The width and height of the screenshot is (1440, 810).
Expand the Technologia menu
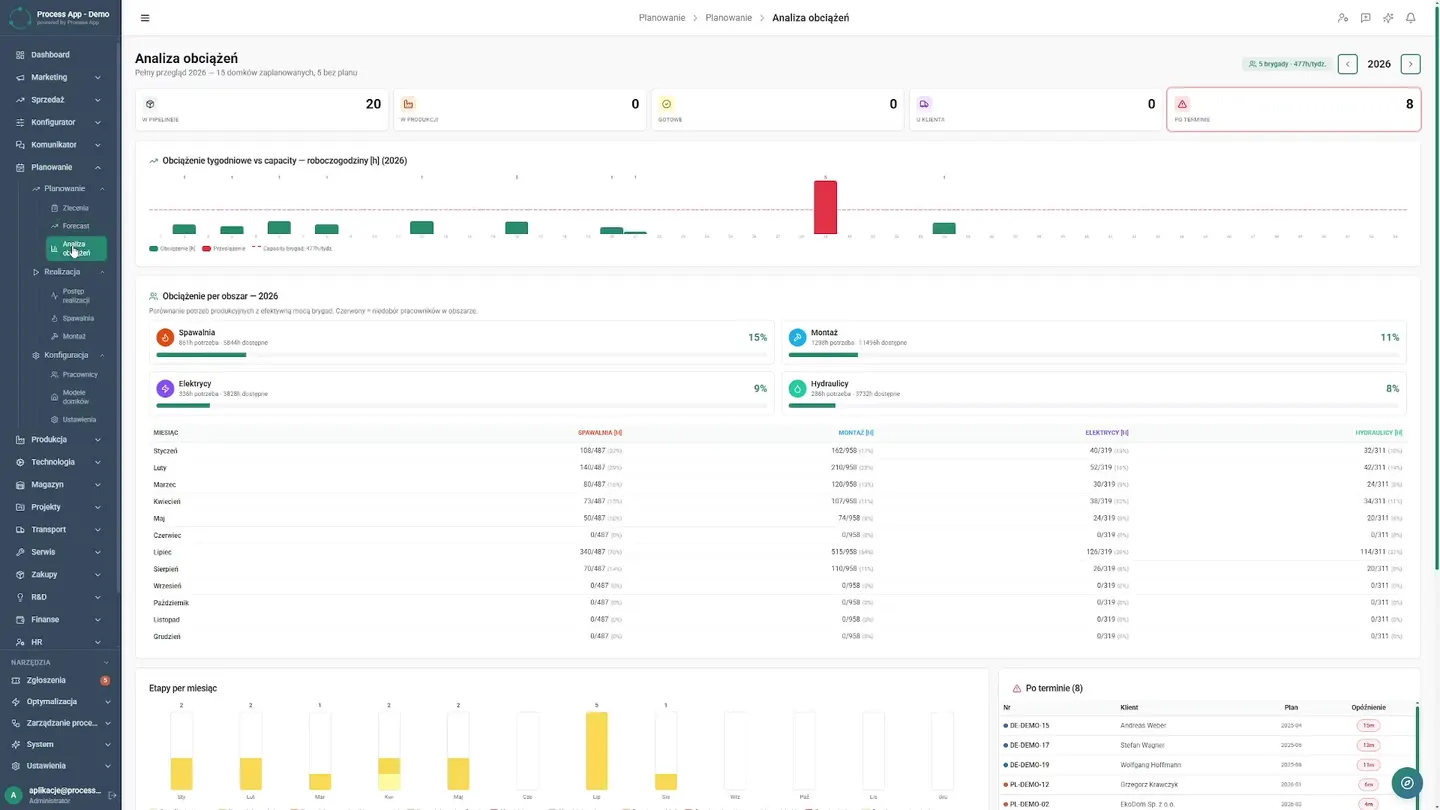60,462
